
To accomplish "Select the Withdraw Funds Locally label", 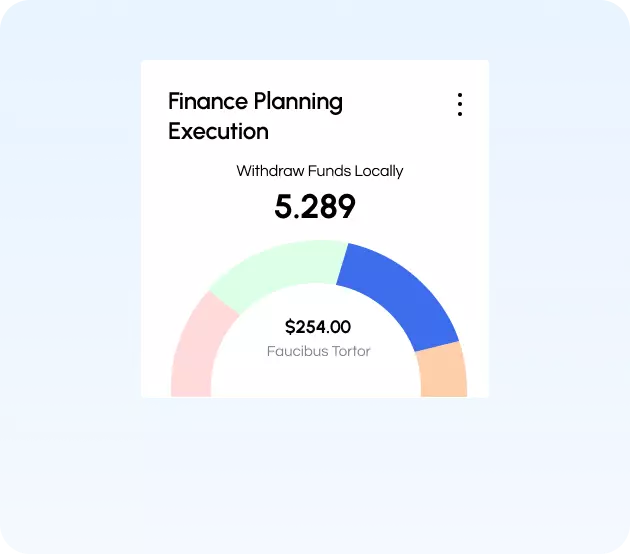I will coord(319,171).
